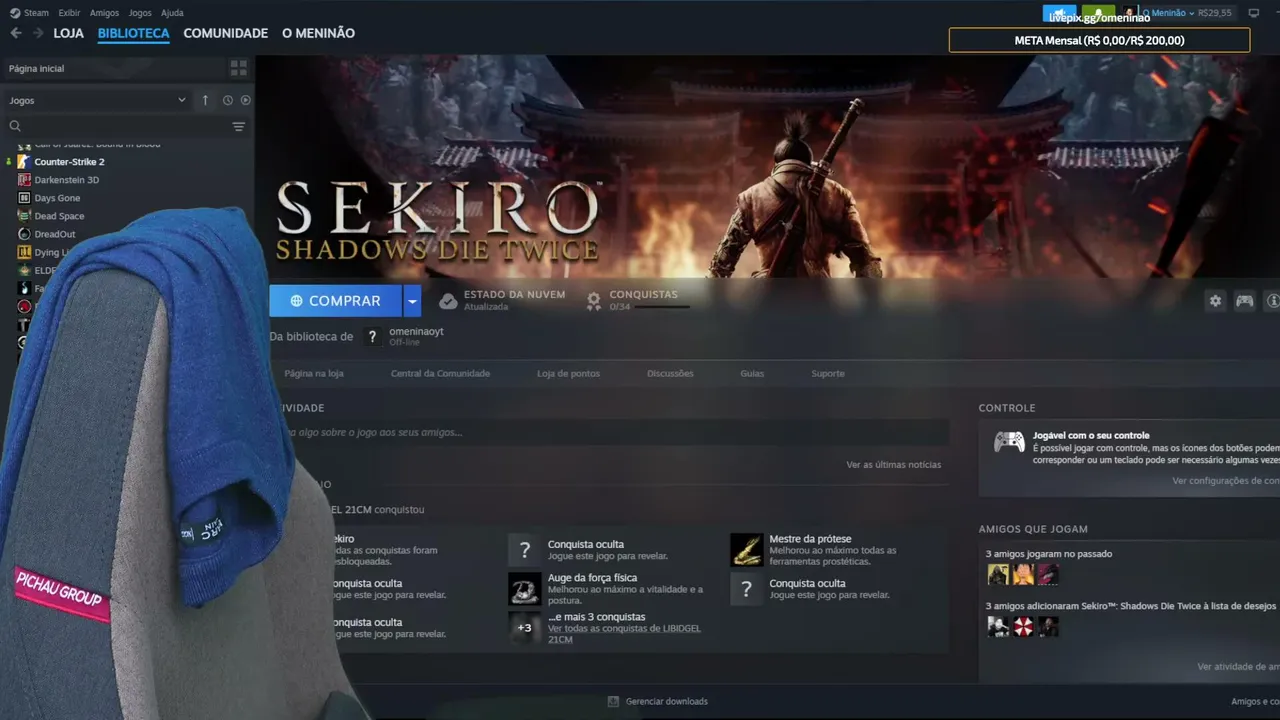
Task: Switch library to grid collections view
Action: (x=238, y=68)
